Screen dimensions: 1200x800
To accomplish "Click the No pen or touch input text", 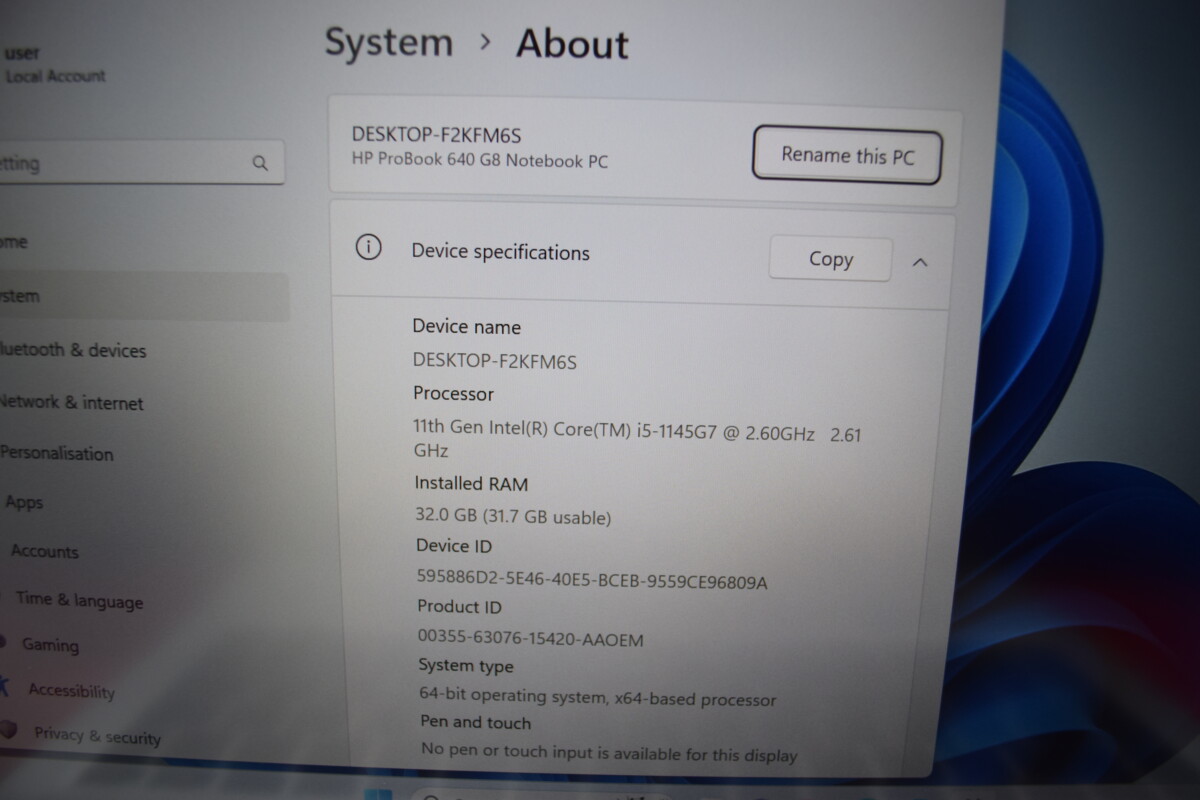I will [609, 752].
